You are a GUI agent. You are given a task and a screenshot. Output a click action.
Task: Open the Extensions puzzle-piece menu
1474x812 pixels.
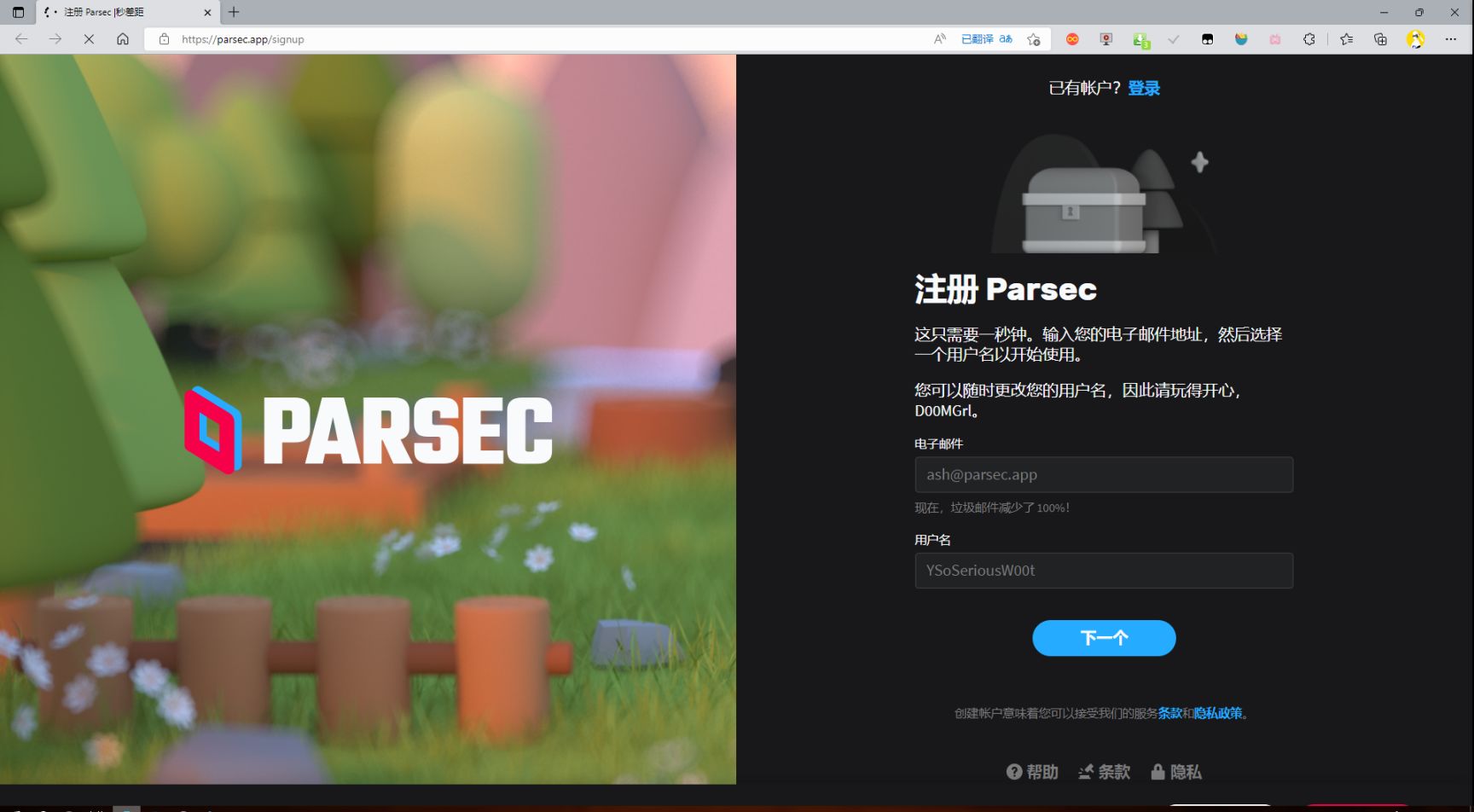1309,39
